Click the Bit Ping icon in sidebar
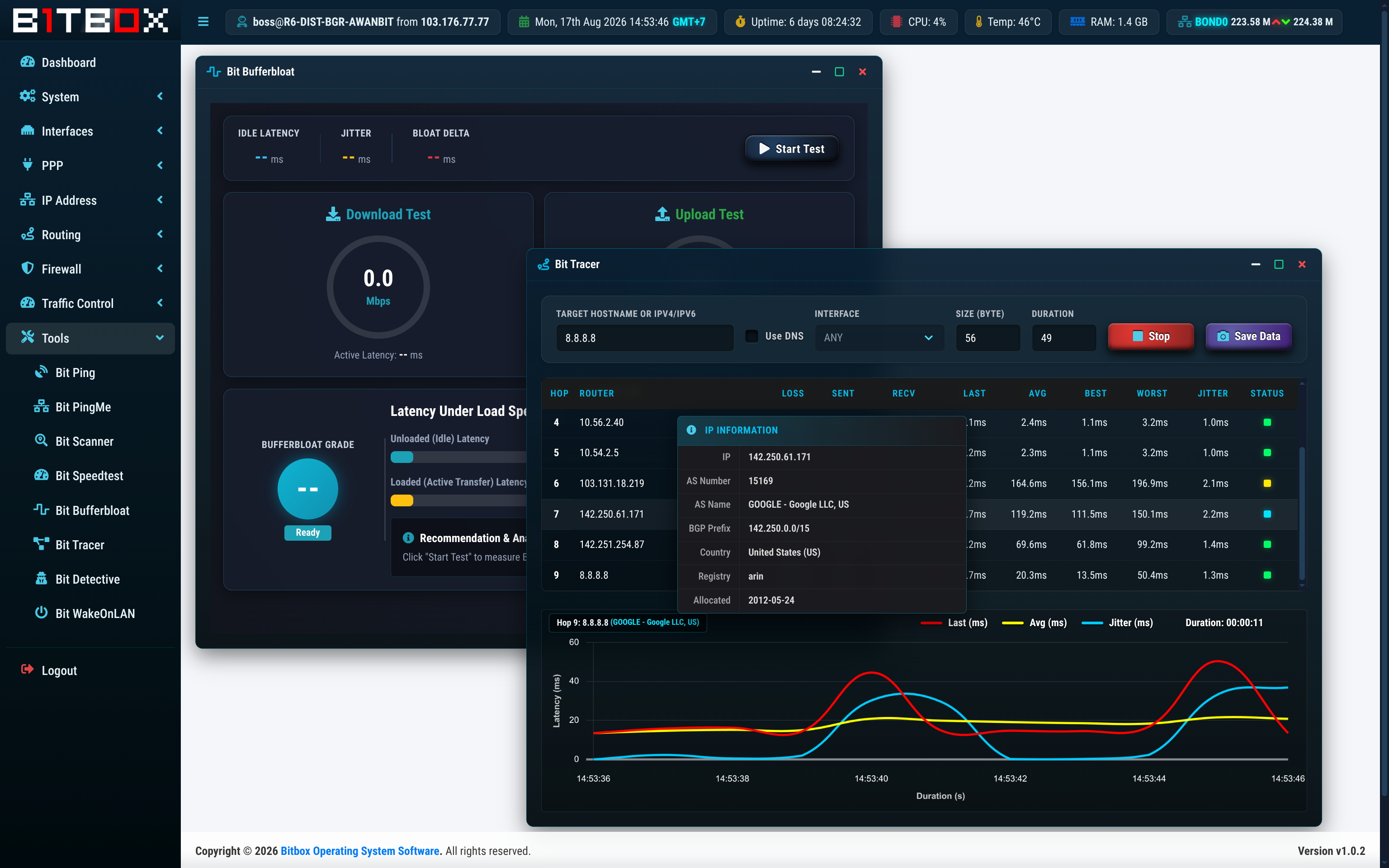This screenshot has width=1389, height=868. [41, 372]
